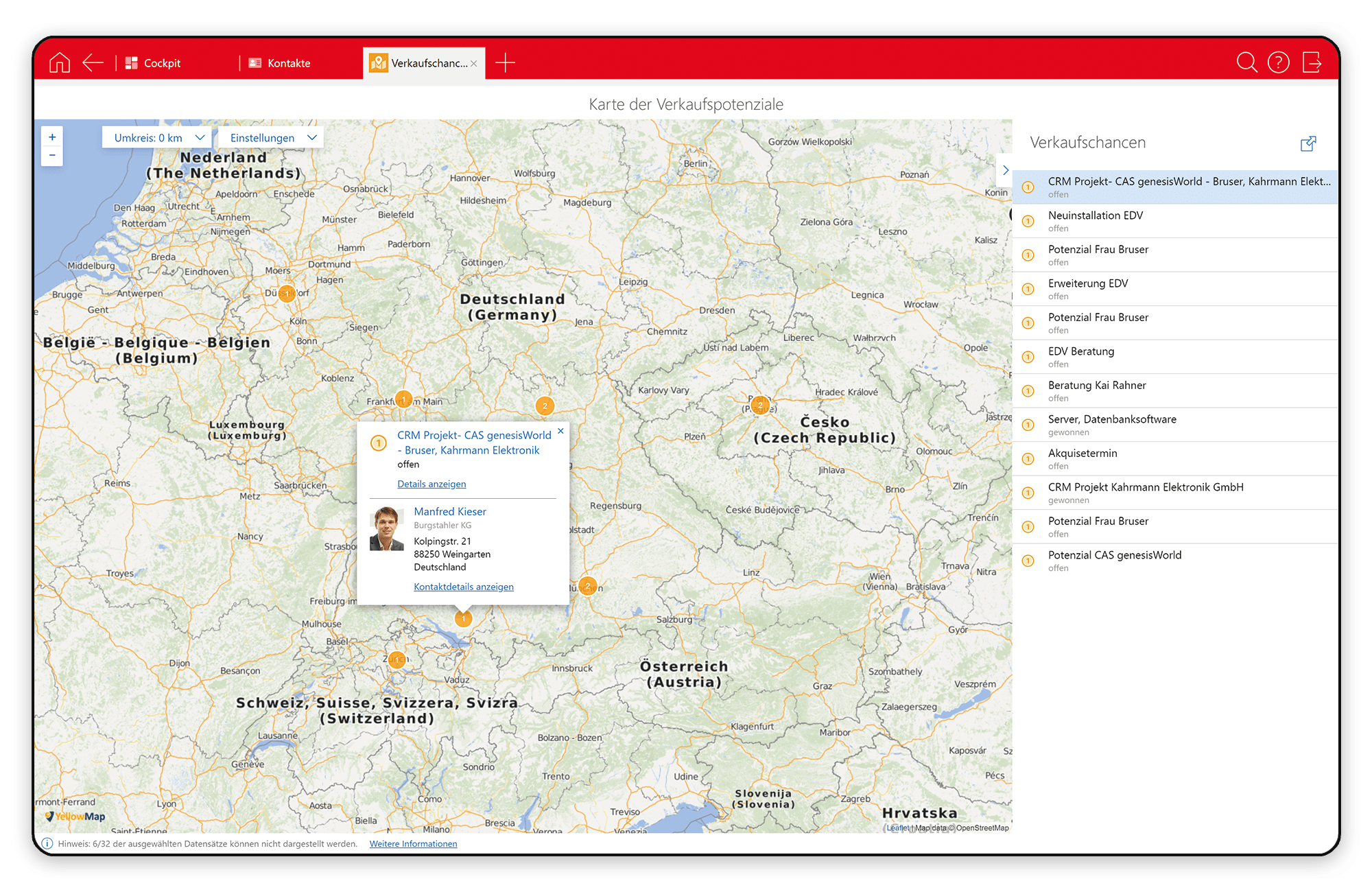Click the status icon beside Neuinstallation EDV
This screenshot has height=892, width=1372.
[x=1028, y=221]
